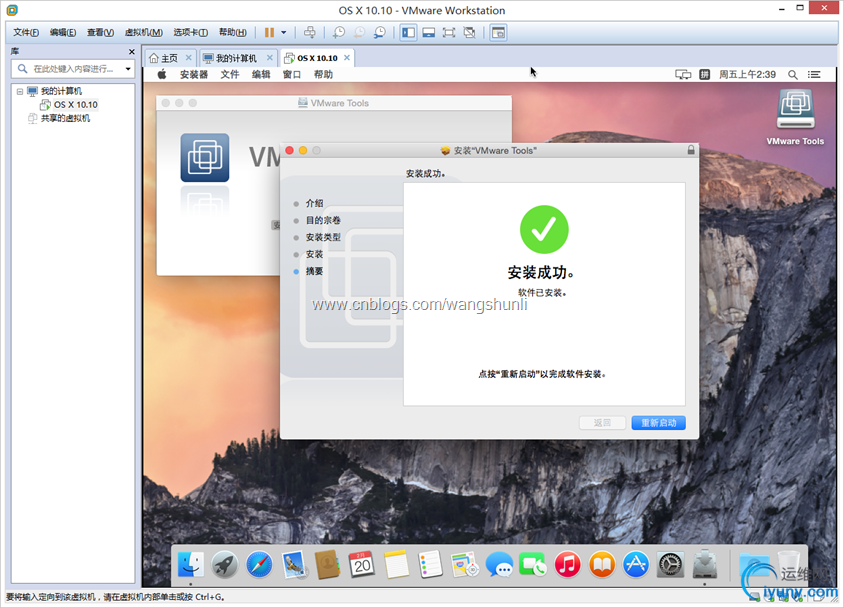Close the OS X 10.10 tab
The image size is (844, 608).
347,58
